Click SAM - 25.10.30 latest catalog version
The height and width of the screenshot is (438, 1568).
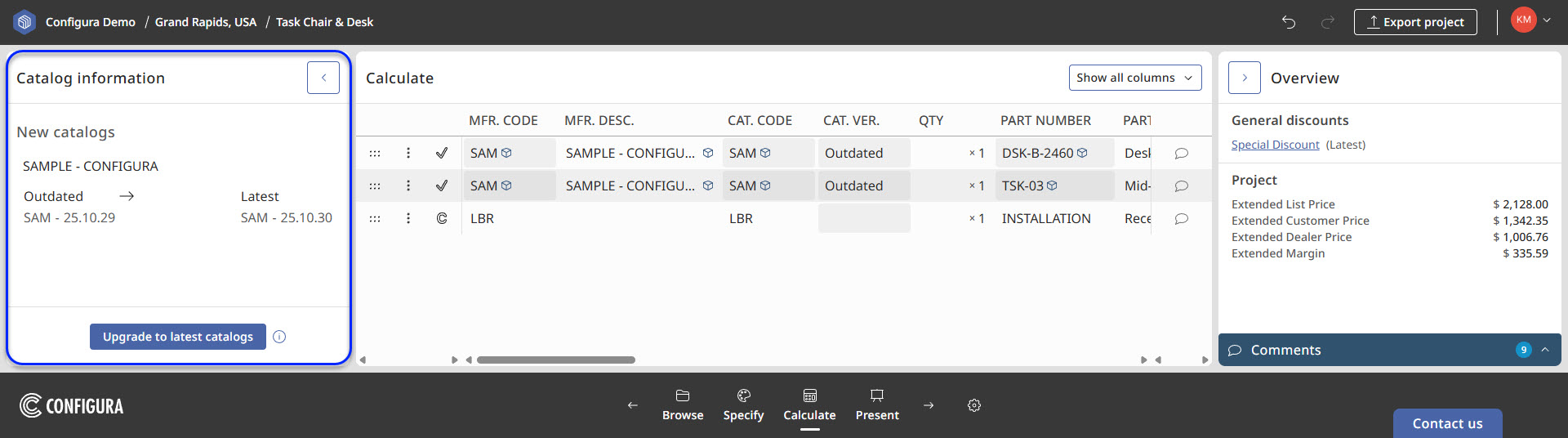[287, 217]
